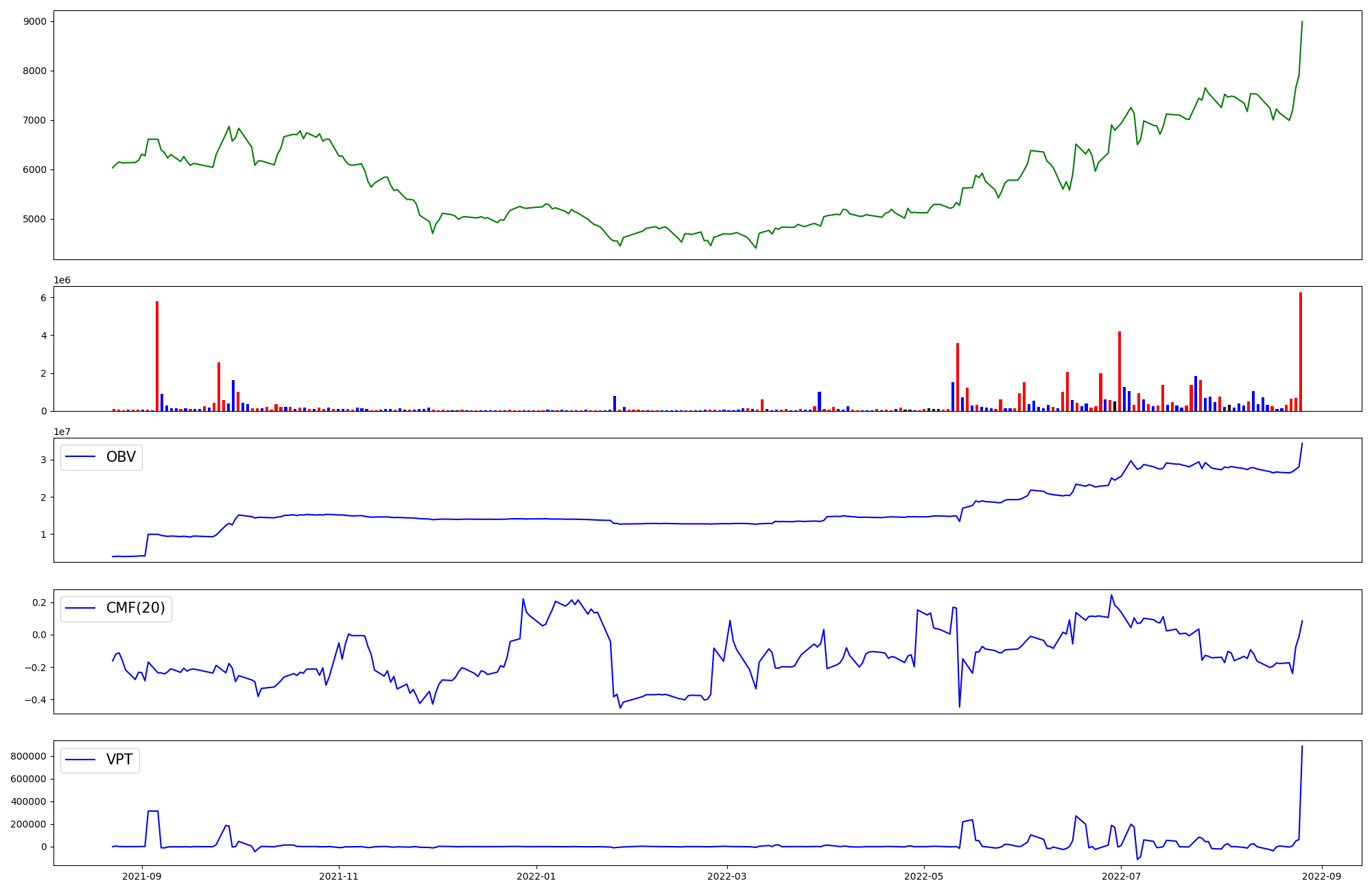Screen dimensions: 1372x892
Task: Click the 2021-11 x-axis date label
Action: coord(339,876)
